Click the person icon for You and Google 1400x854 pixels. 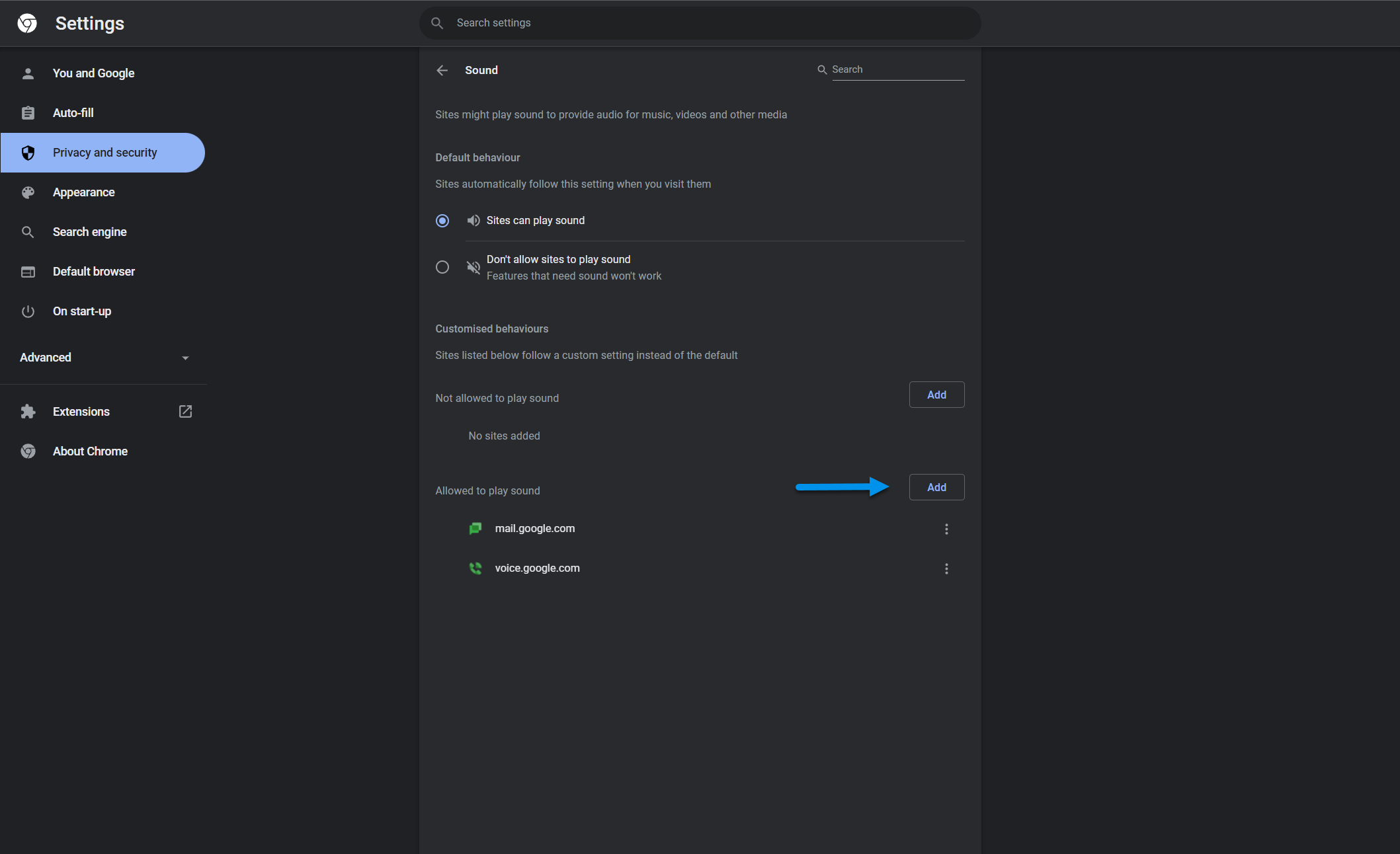coord(28,73)
